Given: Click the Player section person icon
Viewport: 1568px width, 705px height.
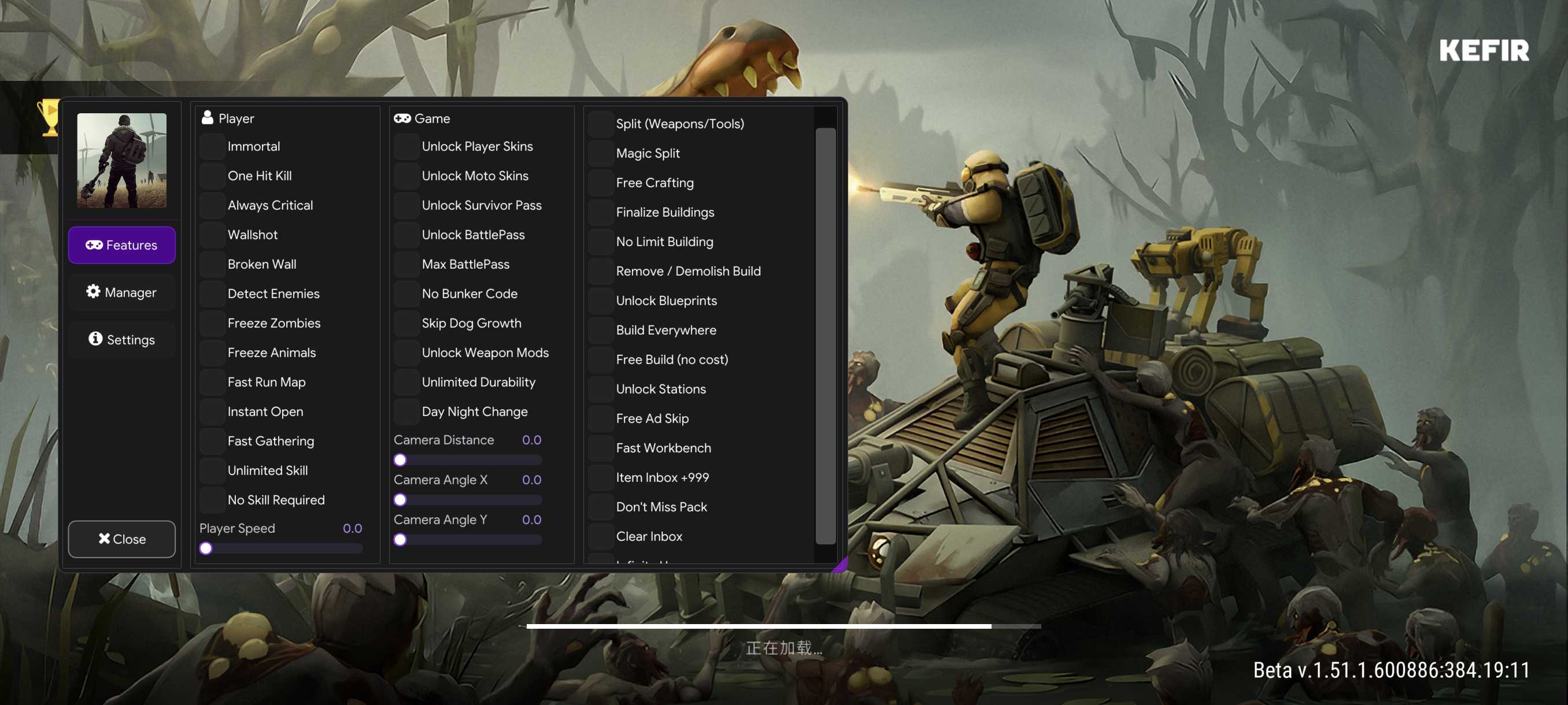Looking at the screenshot, I should [208, 118].
